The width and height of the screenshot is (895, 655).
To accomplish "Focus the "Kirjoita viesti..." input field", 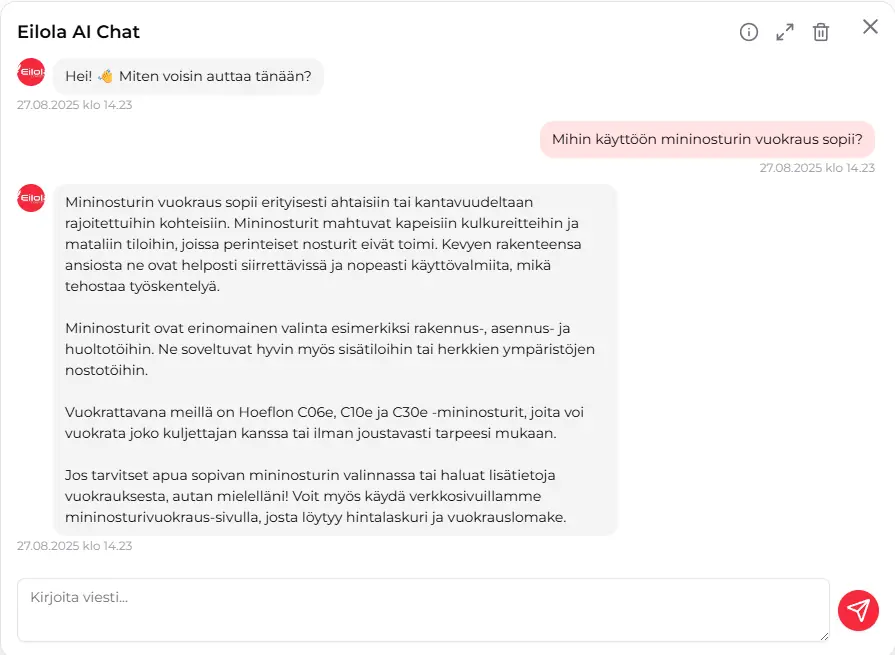I will coord(420,609).
